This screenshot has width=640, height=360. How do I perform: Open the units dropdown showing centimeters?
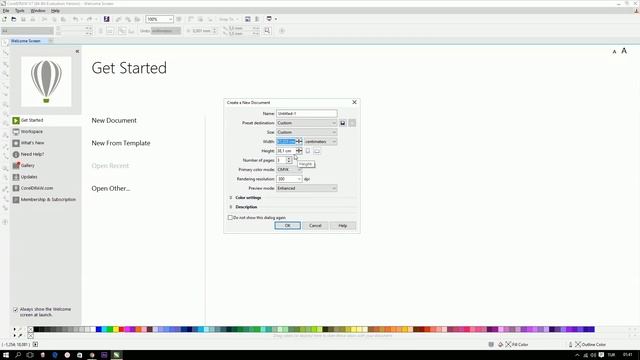point(320,142)
